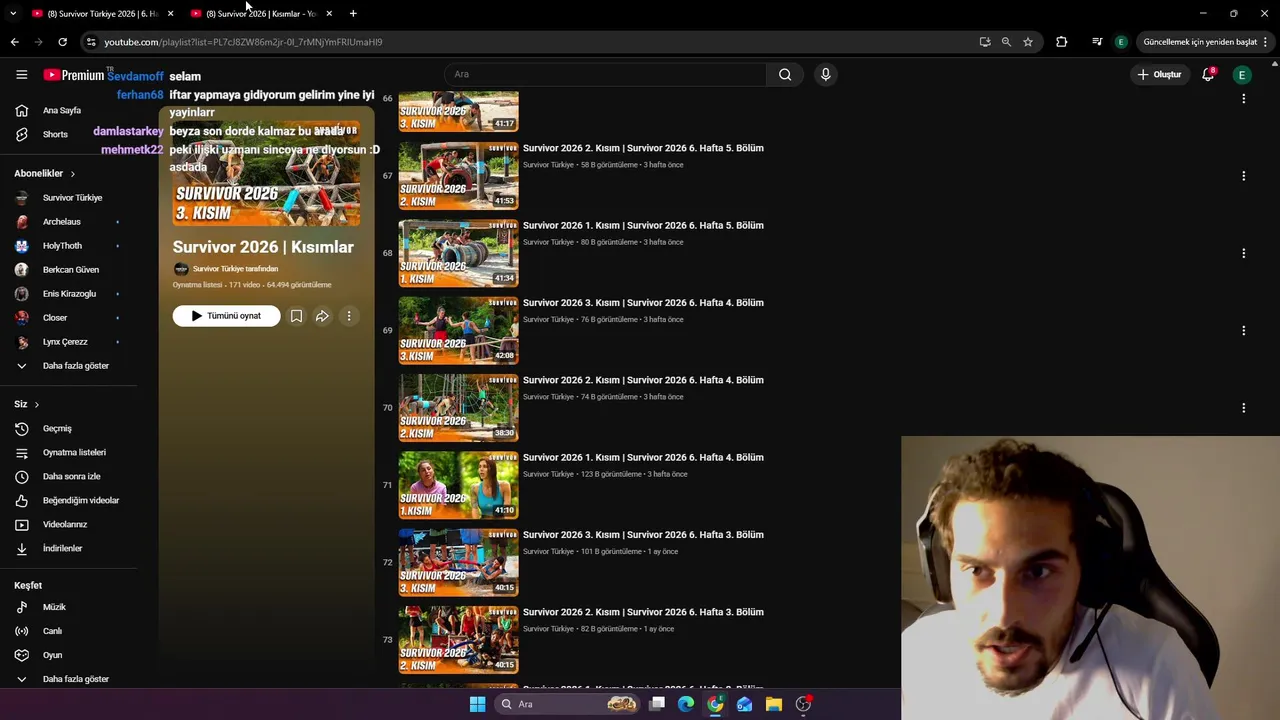Open Microsoft Edge from taskbar
1280x720 pixels.
pos(686,704)
